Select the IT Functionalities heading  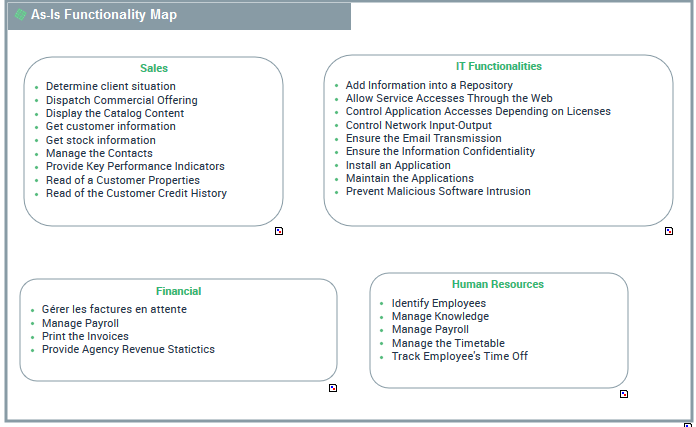(x=498, y=66)
